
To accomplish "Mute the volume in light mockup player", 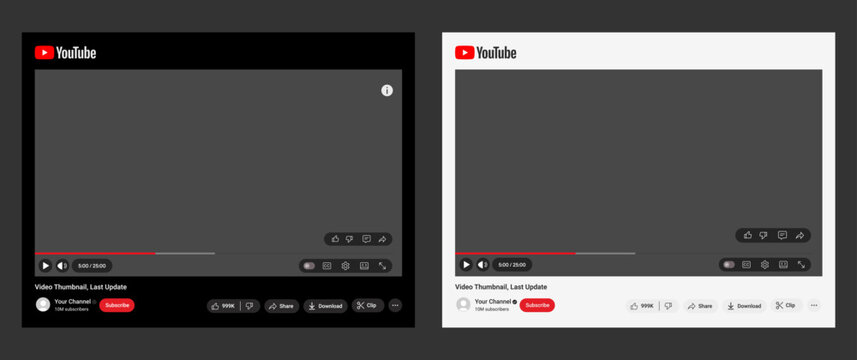I will (483, 265).
